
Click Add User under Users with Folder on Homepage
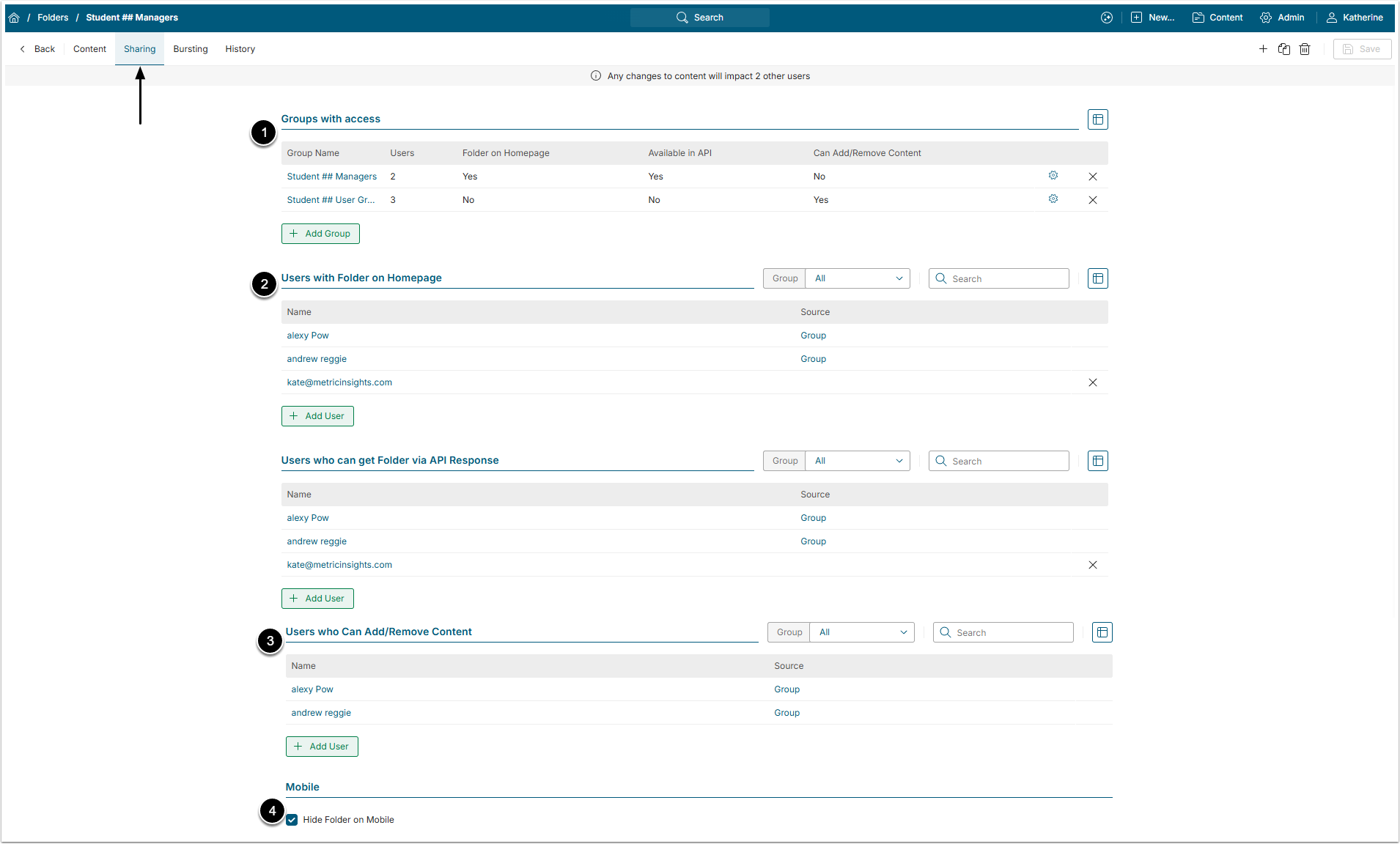317,416
